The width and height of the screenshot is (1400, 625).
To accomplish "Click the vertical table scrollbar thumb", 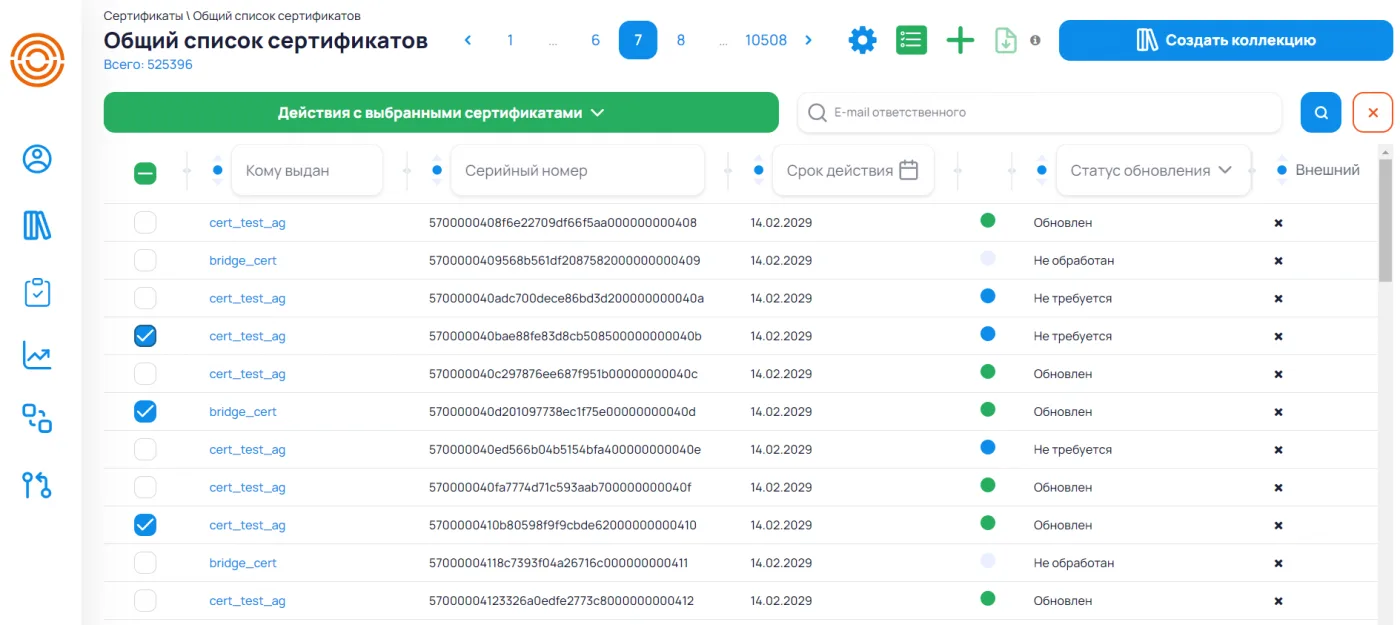I will (x=1385, y=220).
